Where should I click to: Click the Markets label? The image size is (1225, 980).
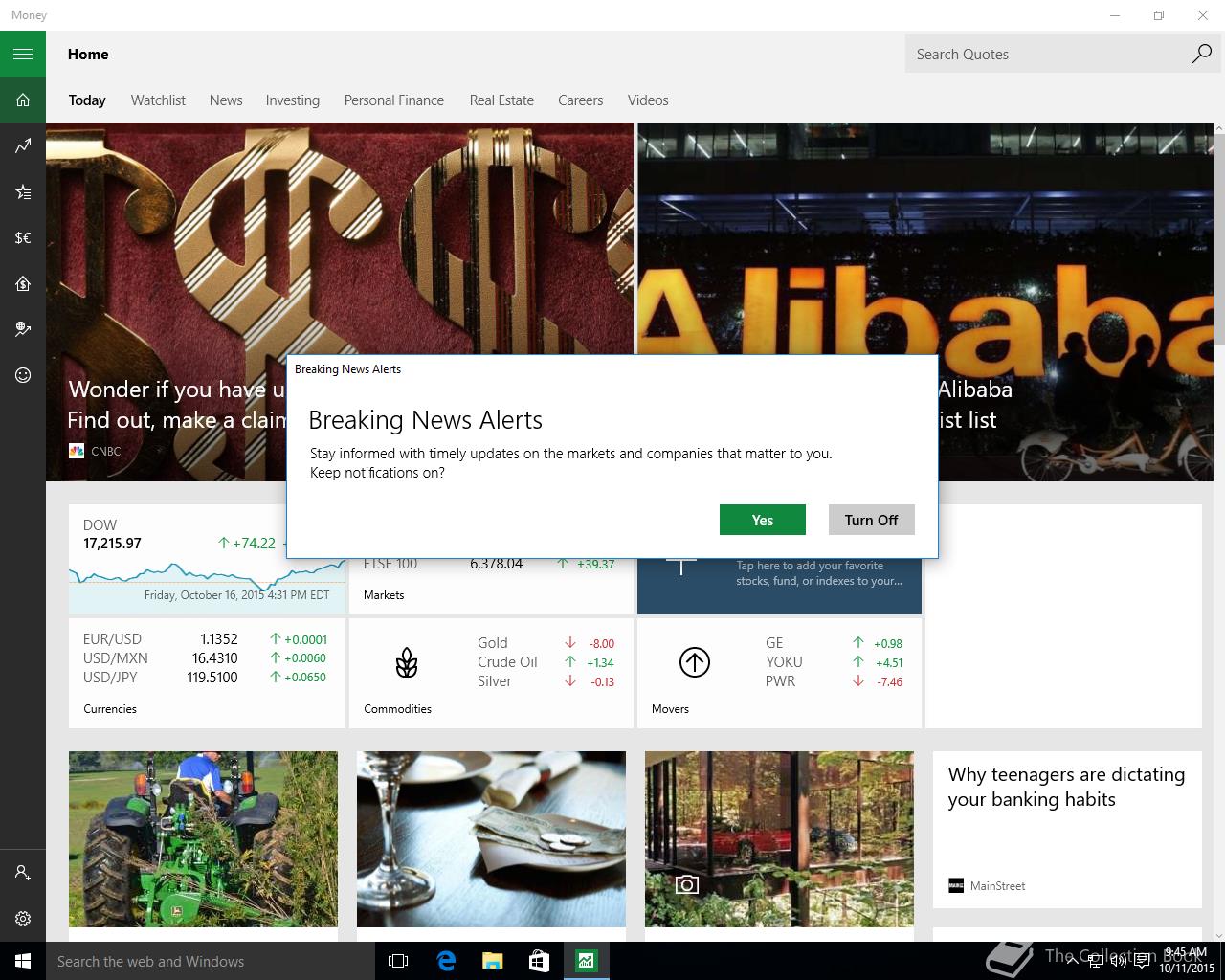tap(384, 595)
